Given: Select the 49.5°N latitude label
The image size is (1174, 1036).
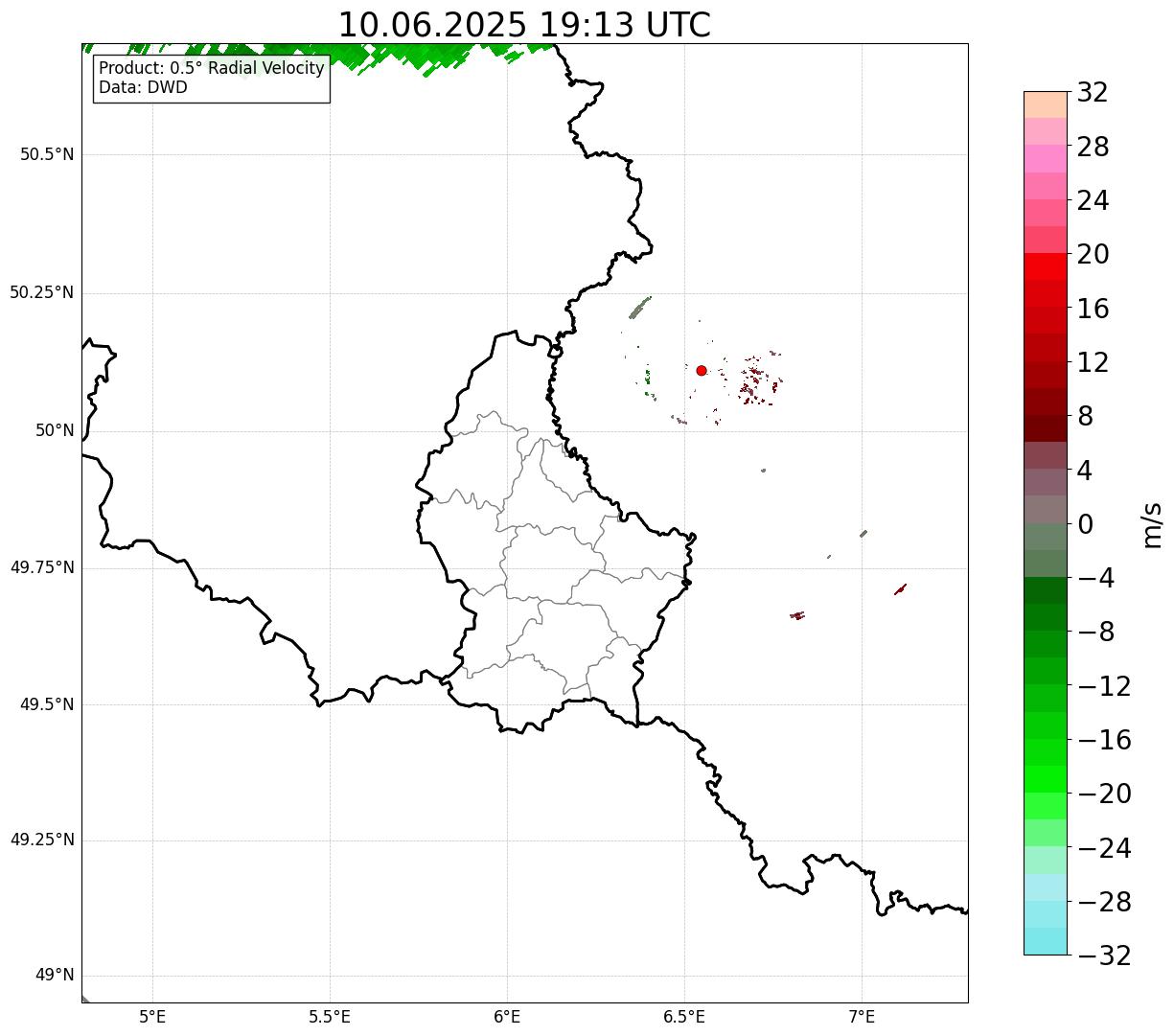Looking at the screenshot, I should coord(47,704).
